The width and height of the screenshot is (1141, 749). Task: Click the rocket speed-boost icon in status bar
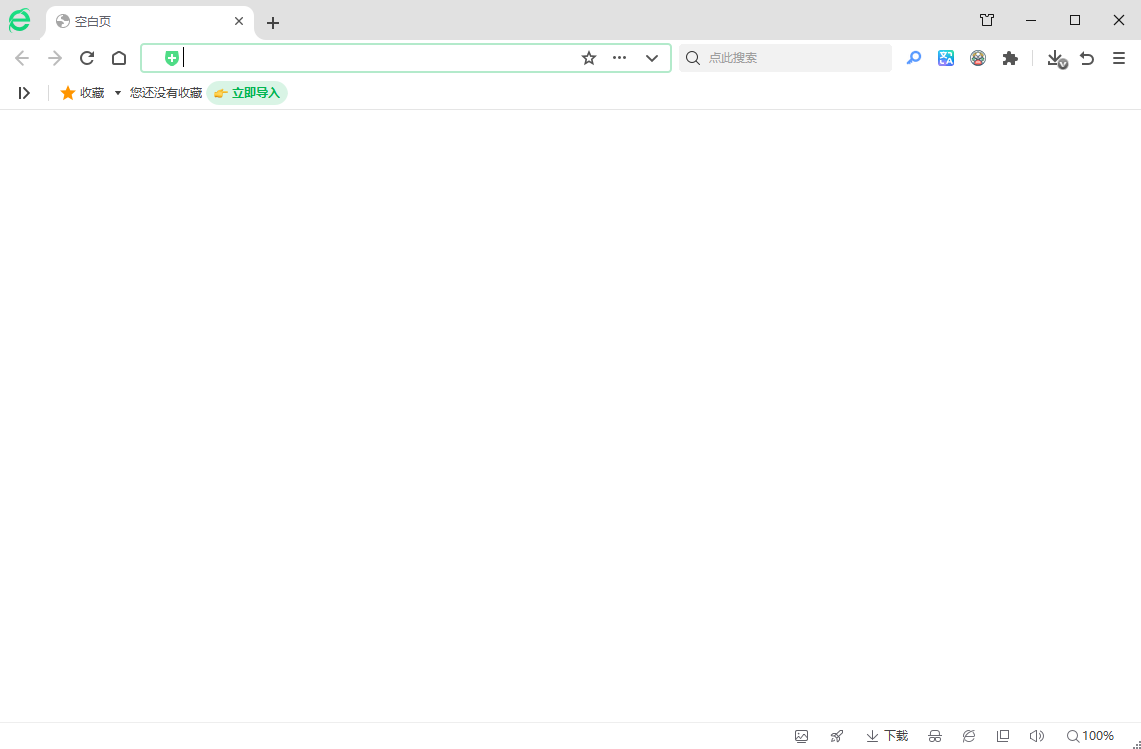point(836,735)
